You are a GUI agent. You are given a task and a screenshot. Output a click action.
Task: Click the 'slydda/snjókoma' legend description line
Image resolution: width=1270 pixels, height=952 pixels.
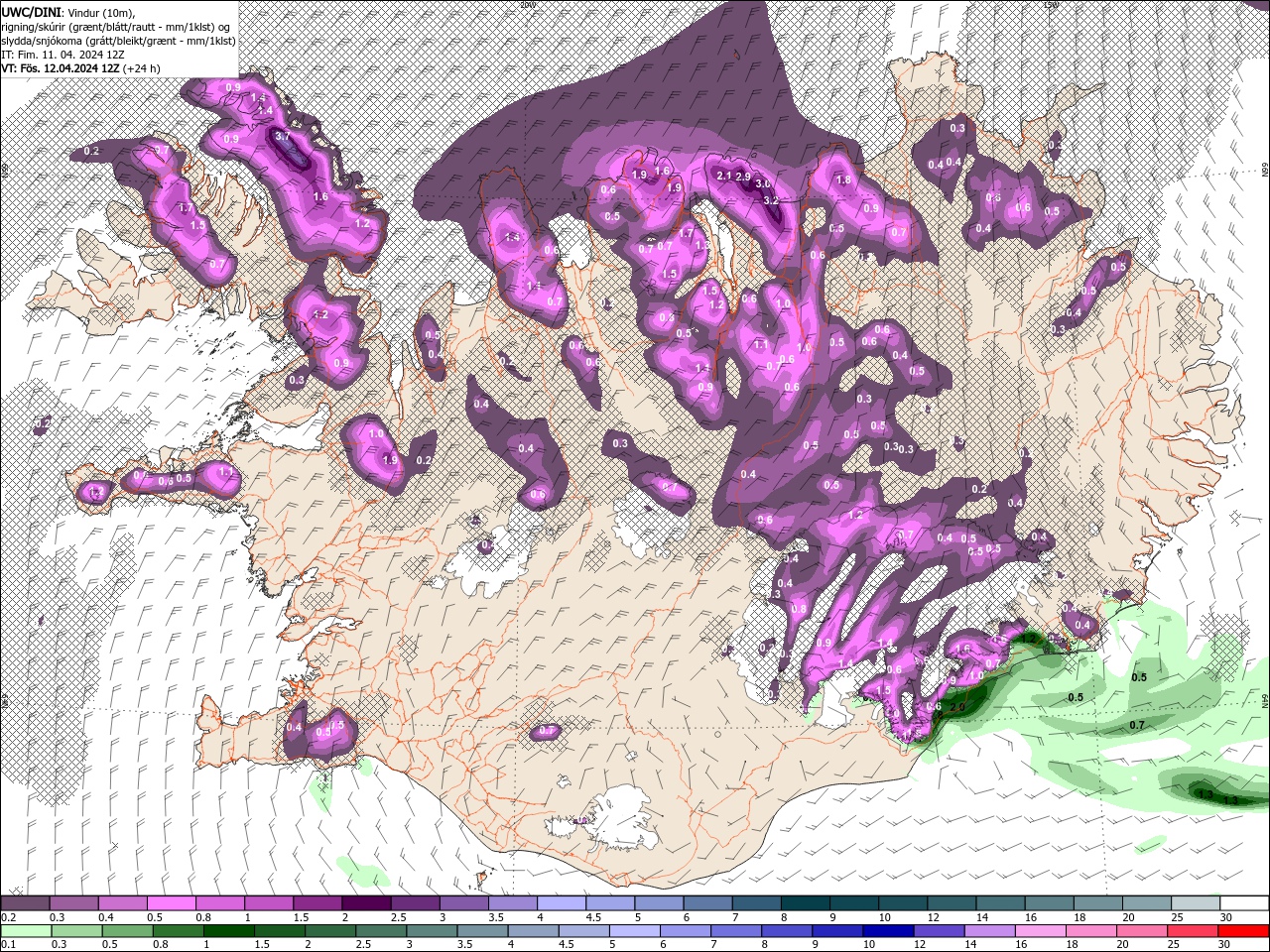(118, 41)
